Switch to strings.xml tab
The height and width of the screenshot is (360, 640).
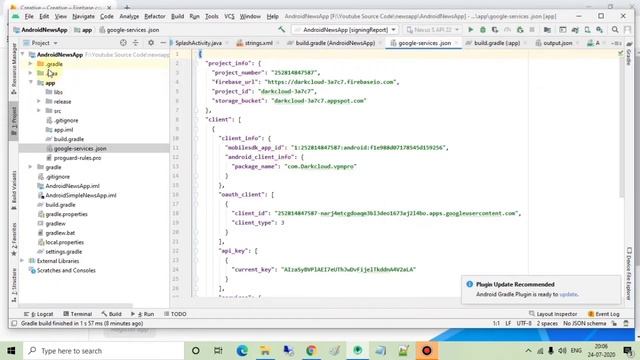(258, 43)
